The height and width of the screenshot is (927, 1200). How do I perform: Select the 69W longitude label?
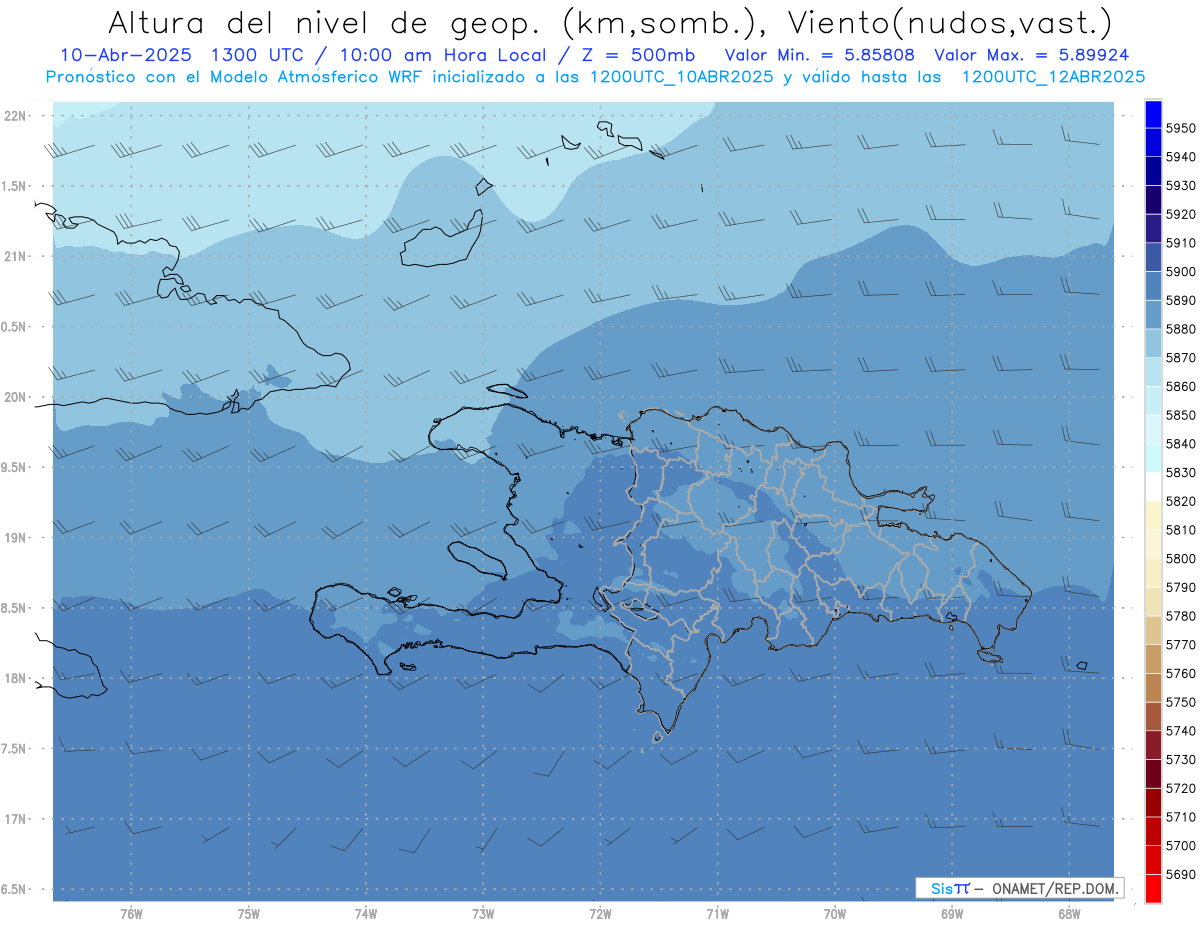pos(952,913)
